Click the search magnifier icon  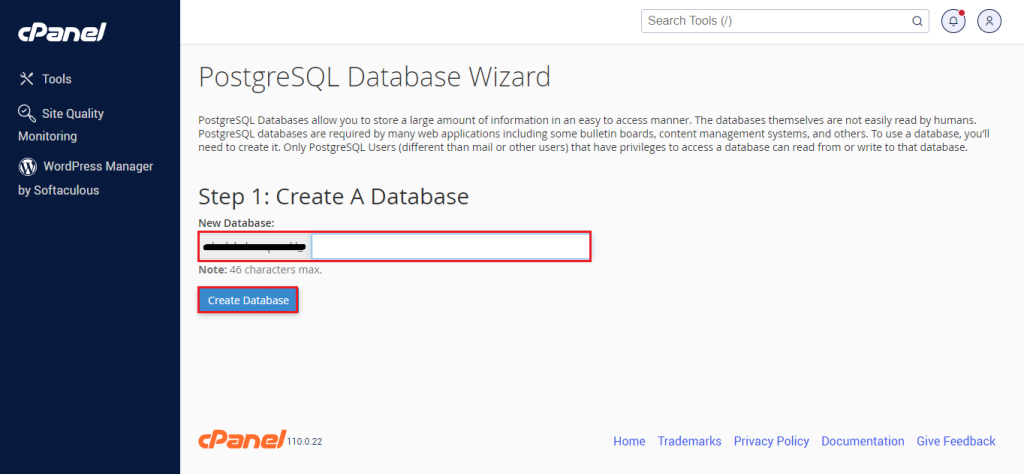(917, 21)
